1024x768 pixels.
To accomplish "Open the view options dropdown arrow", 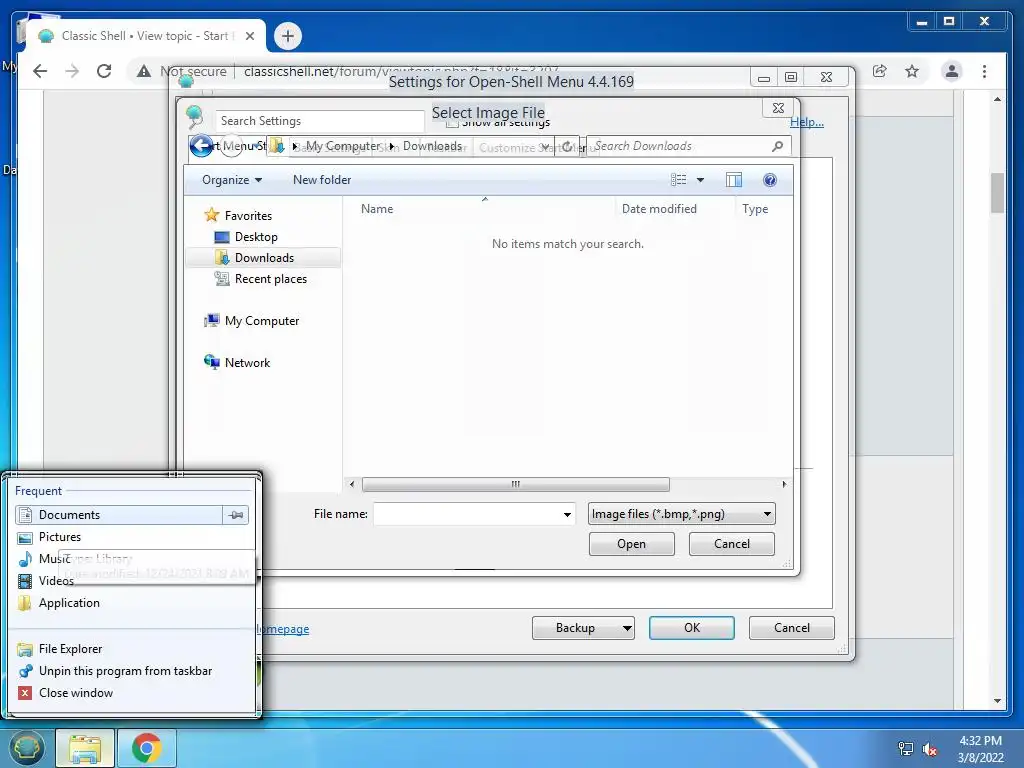I will click(x=700, y=180).
